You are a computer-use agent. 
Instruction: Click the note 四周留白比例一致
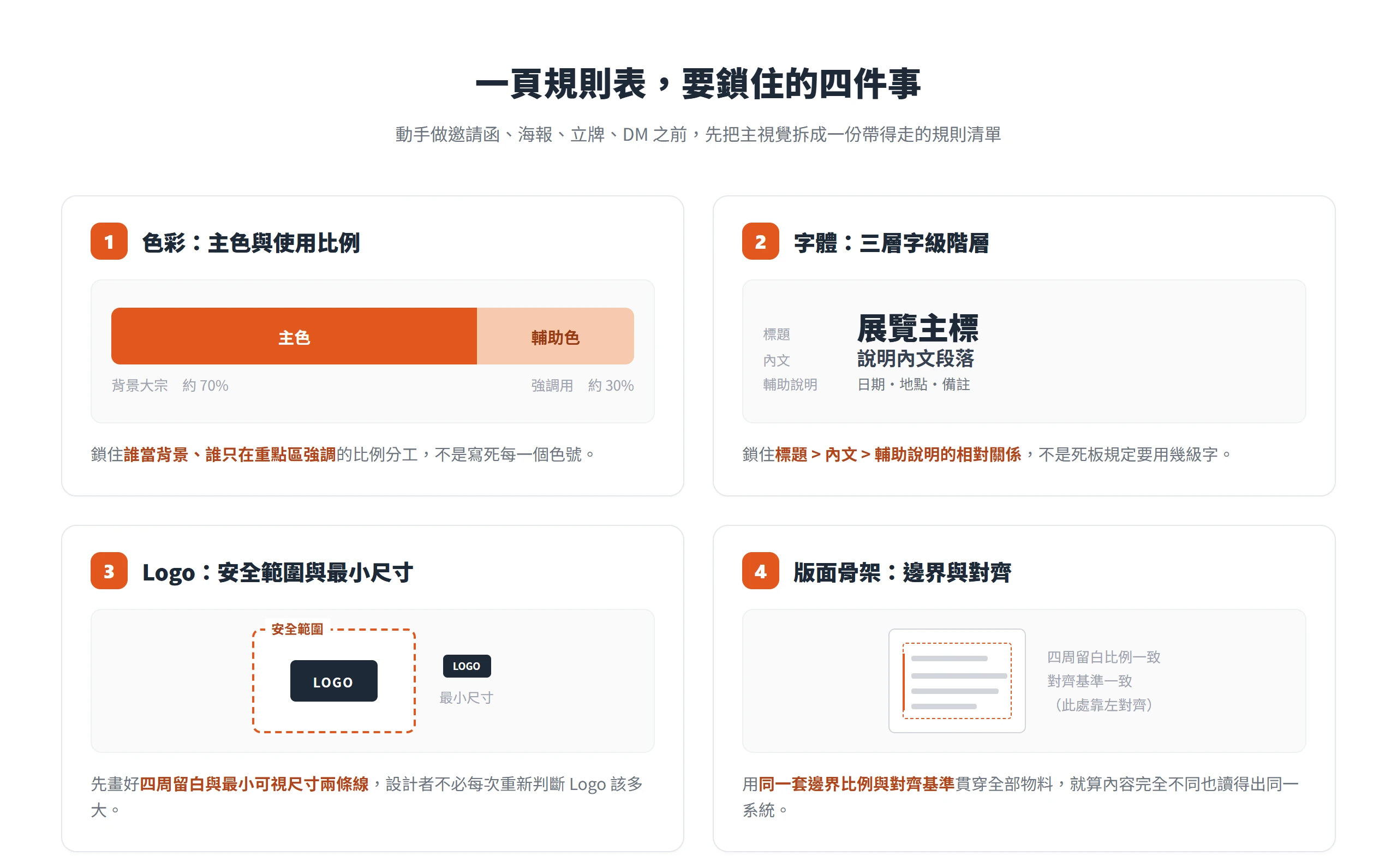(1103, 657)
